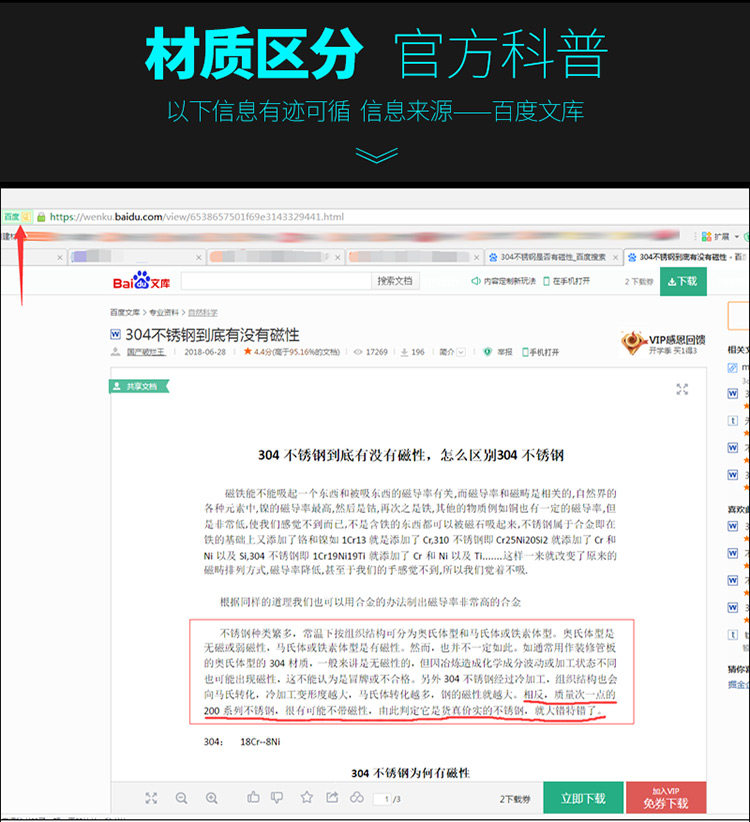The image size is (750, 822).
Task: Click the zoom out magnifier icon
Action: coord(181,798)
